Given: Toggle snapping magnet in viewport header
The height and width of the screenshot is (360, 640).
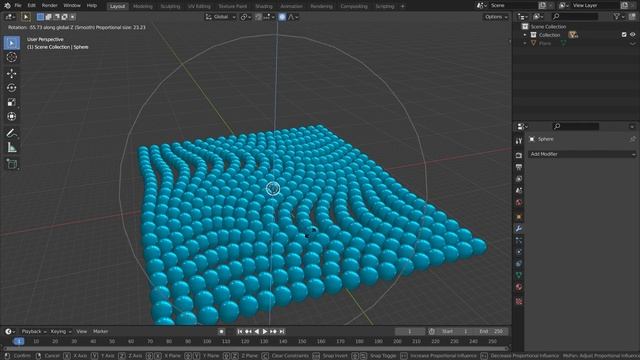Looking at the screenshot, I should pos(258,17).
